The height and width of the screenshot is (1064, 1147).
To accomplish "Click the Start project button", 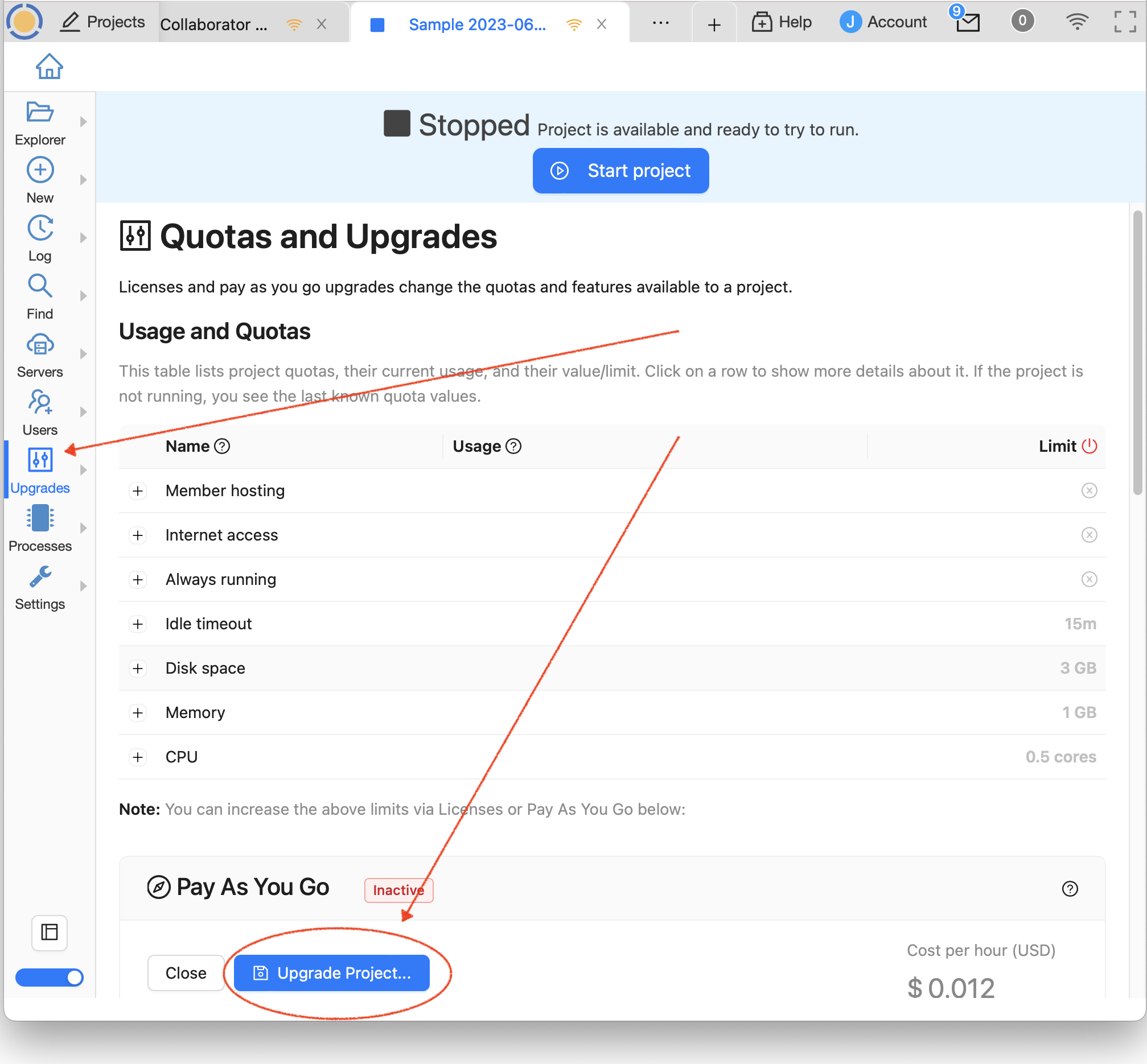I will coord(620,171).
